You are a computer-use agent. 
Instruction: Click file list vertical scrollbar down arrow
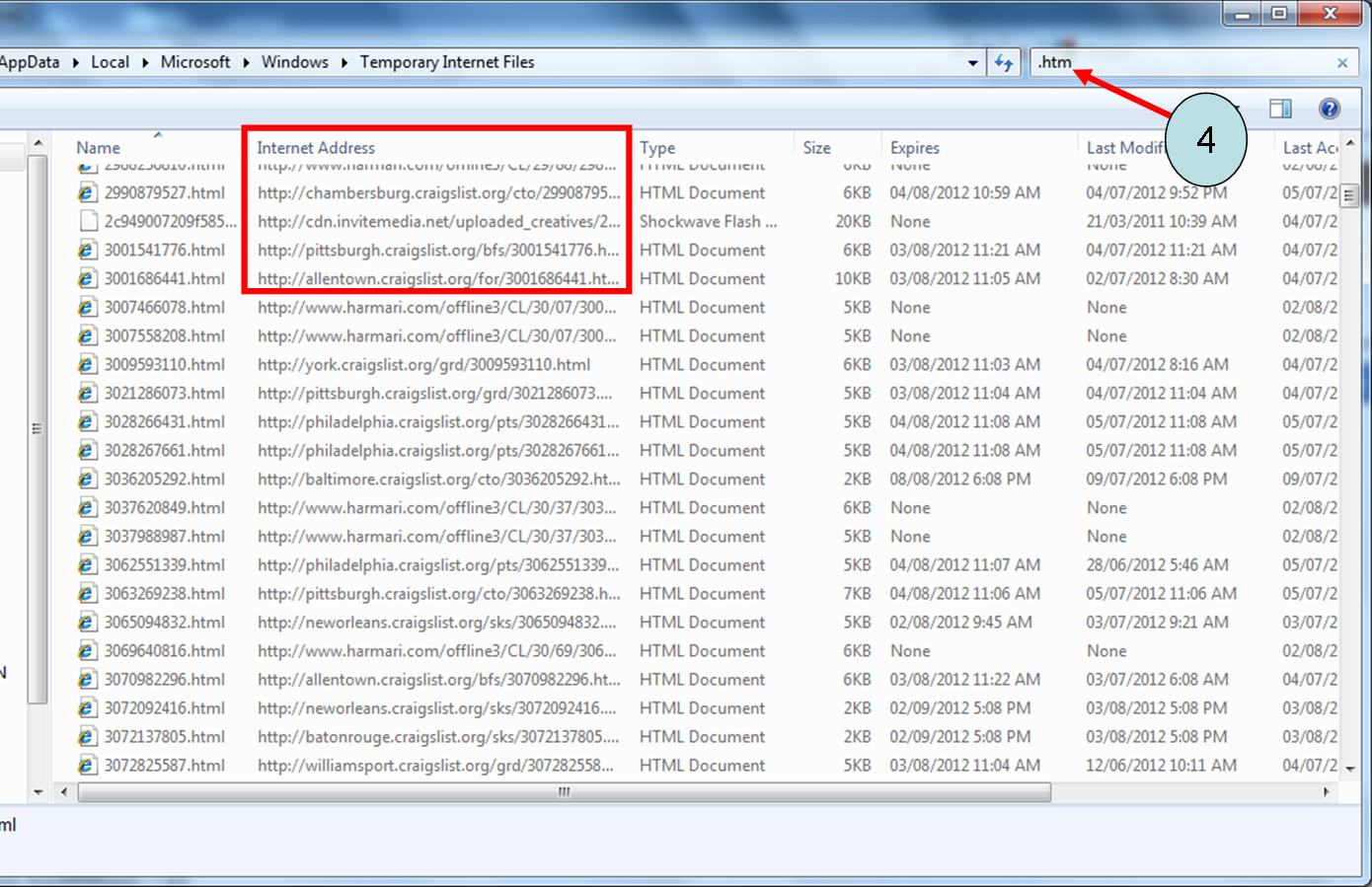coord(1350,769)
